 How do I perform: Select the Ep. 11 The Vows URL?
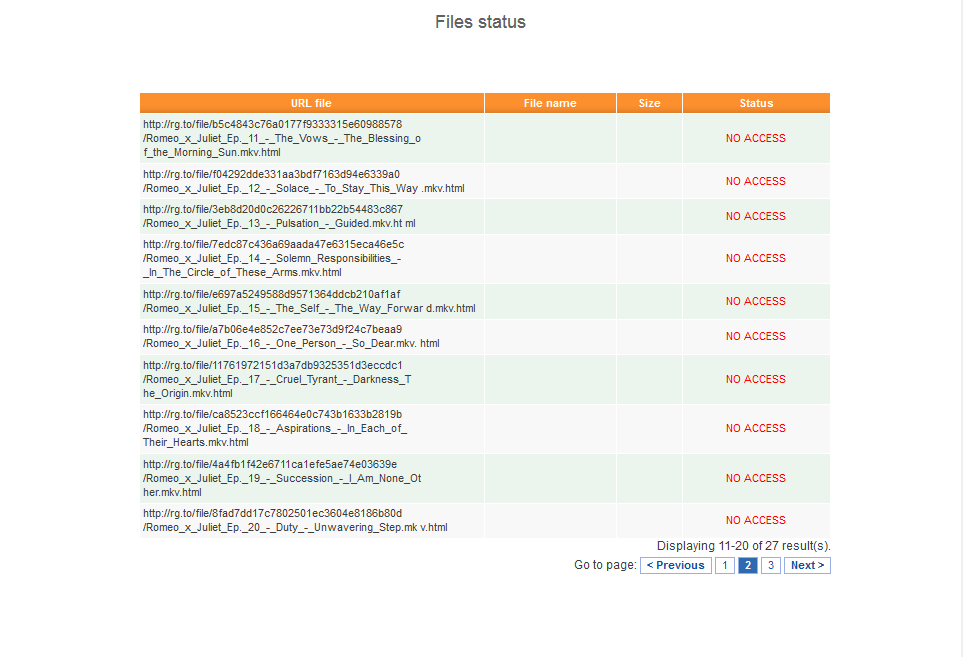[282, 138]
